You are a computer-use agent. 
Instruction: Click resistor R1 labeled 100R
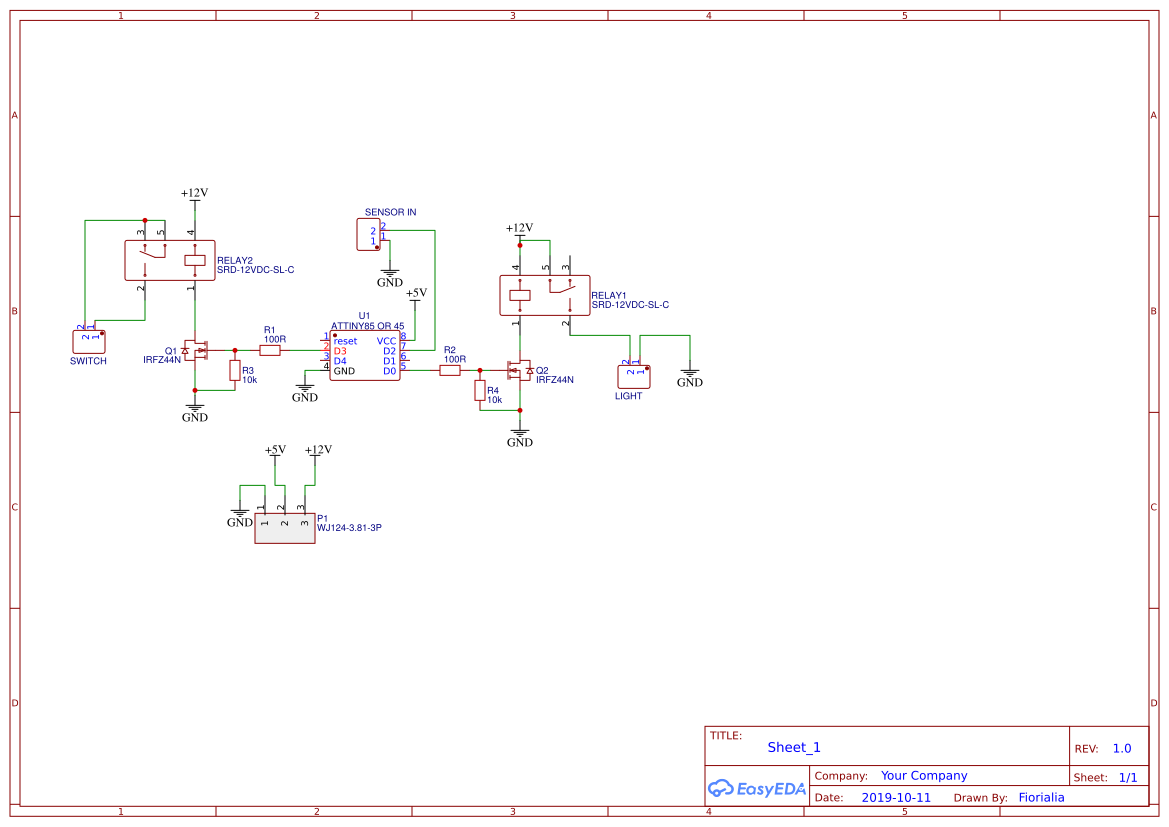(x=271, y=348)
